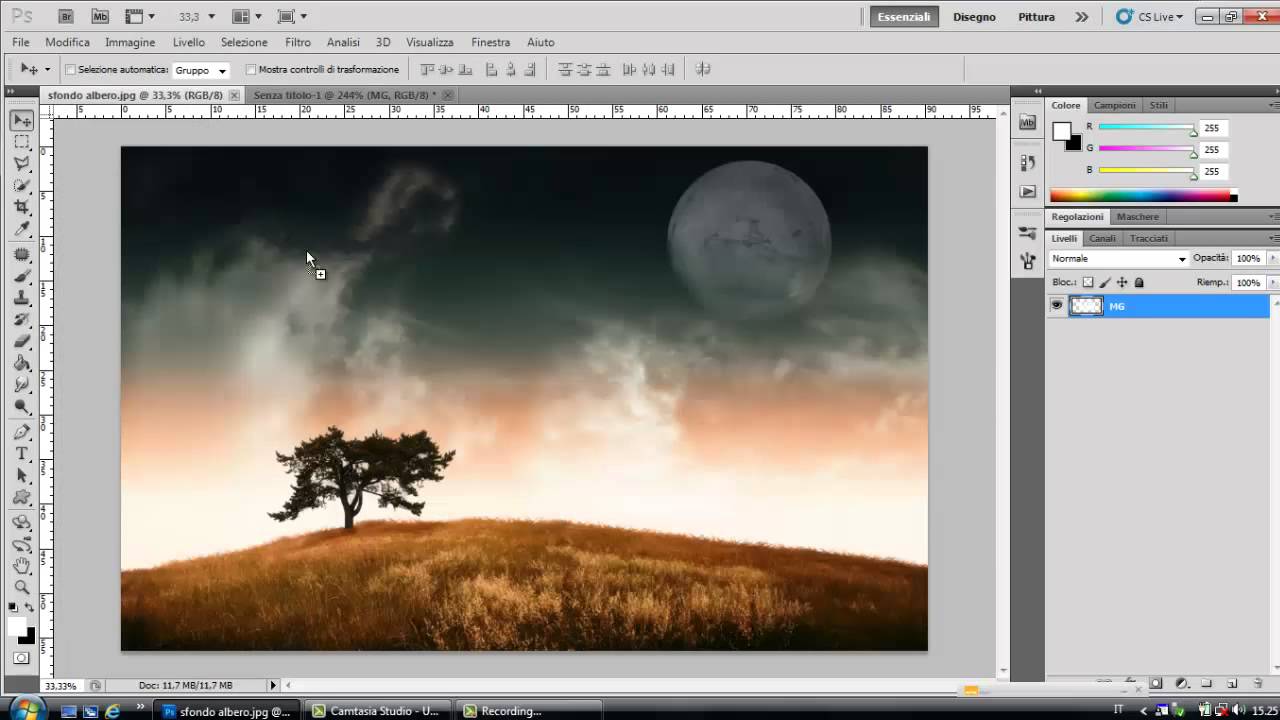
Task: Select the Custom Shape tool
Action: [x=22, y=497]
